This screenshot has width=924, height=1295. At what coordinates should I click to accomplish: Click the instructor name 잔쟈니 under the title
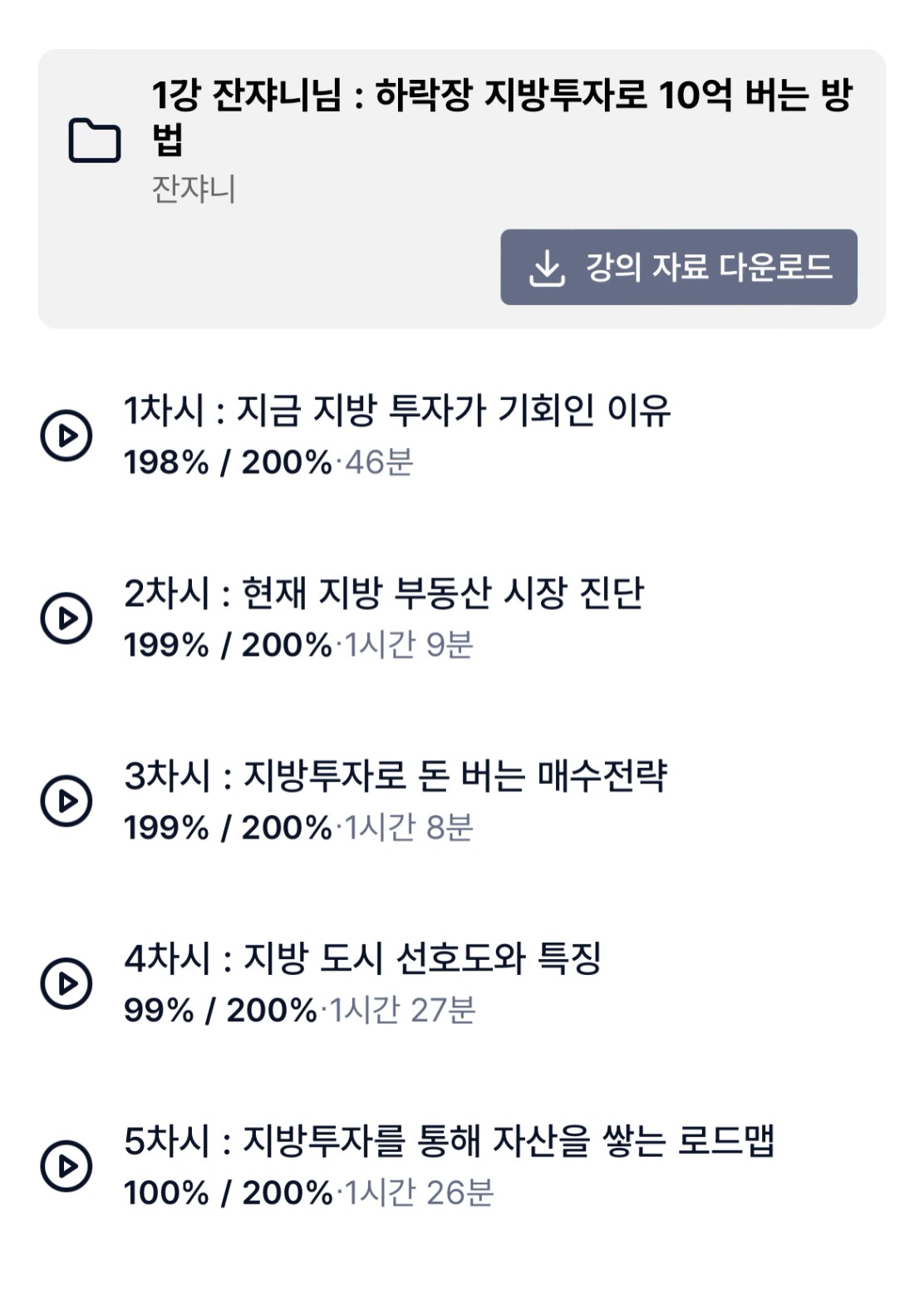tap(194, 190)
